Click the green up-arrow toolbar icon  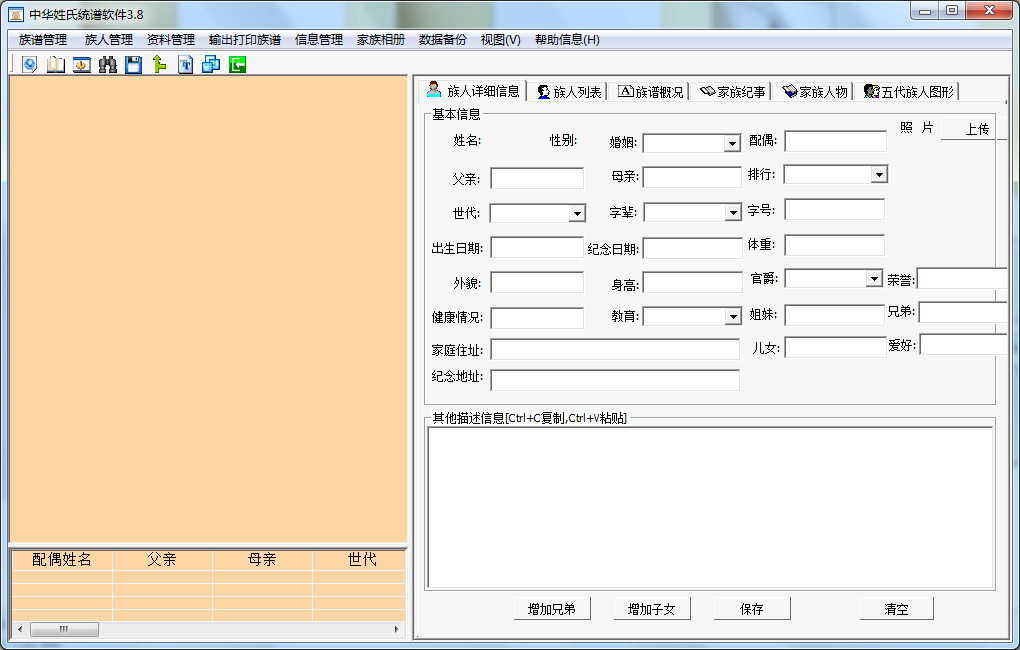click(x=159, y=64)
